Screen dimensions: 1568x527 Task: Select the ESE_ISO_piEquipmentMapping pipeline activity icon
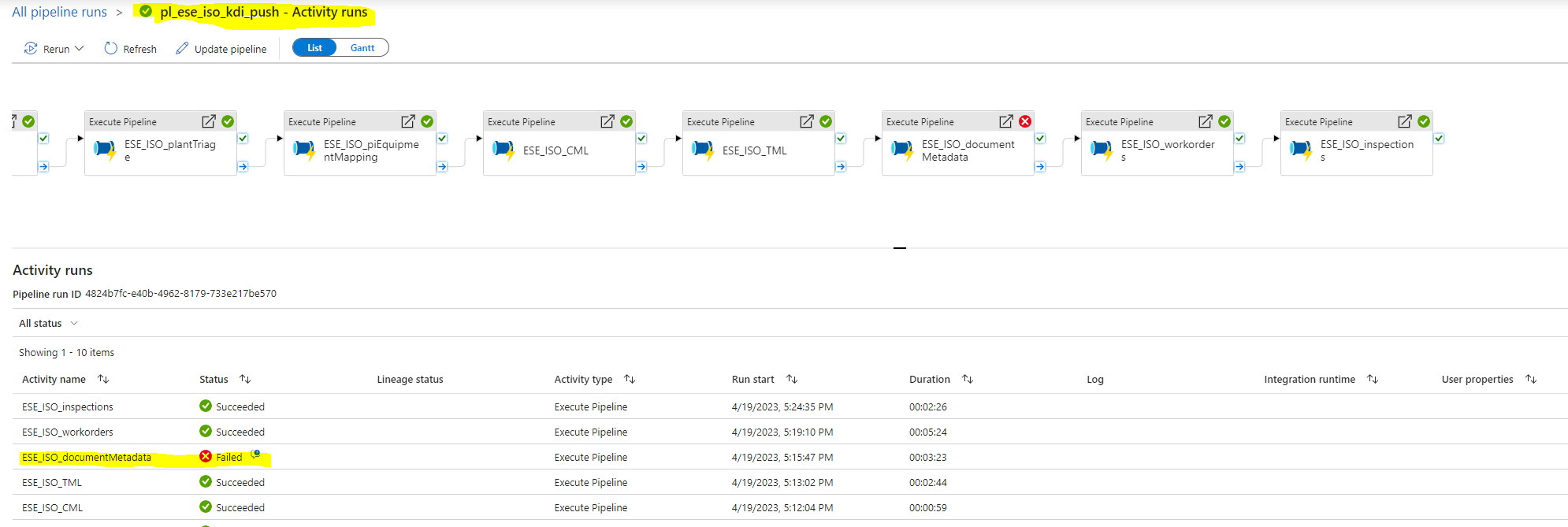(304, 150)
